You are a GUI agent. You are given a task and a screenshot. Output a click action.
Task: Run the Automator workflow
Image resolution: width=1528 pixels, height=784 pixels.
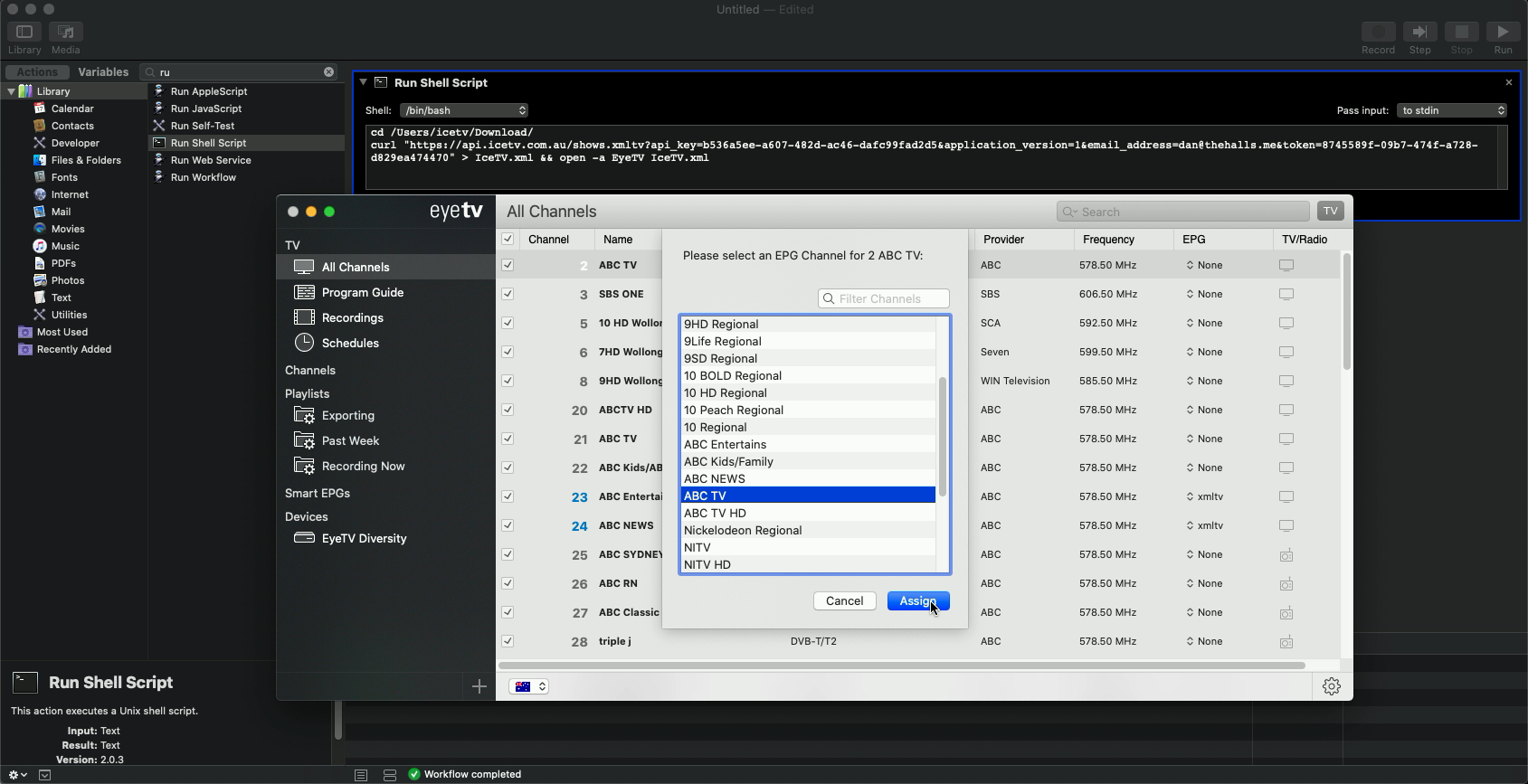click(x=1503, y=33)
